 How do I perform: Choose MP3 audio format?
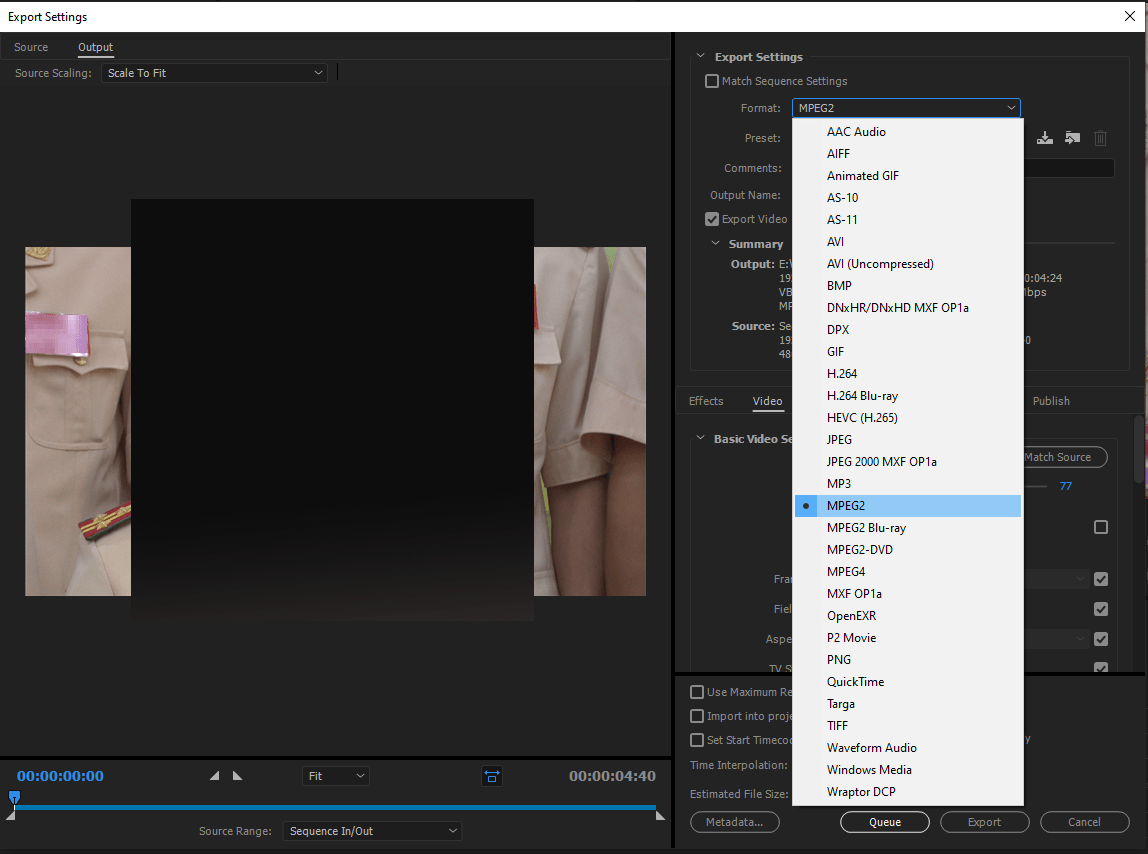tap(908, 483)
